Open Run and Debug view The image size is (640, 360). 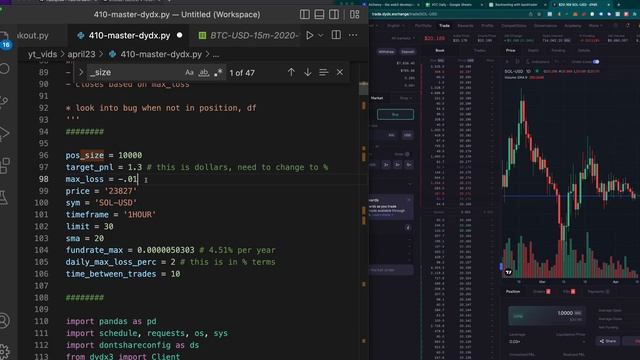(x=4, y=133)
